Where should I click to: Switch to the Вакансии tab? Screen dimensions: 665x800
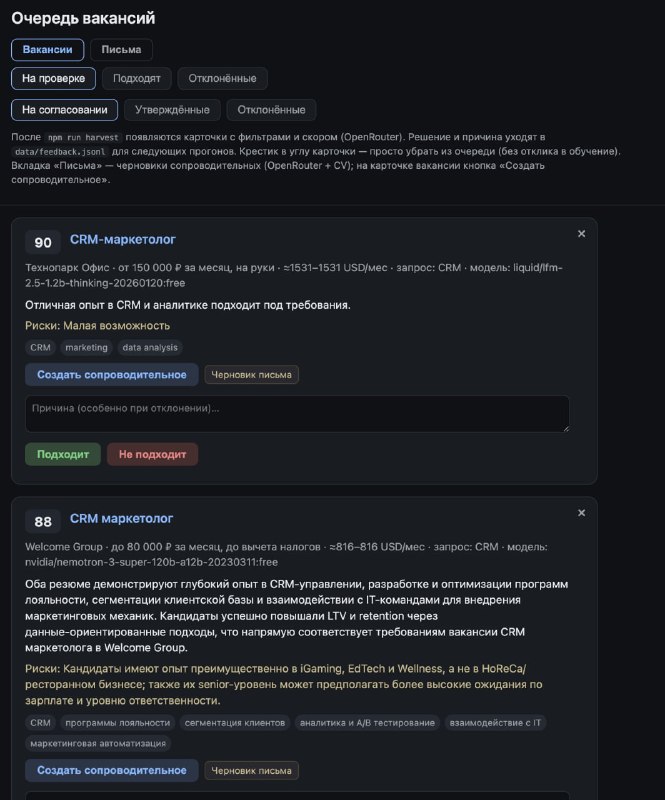(47, 49)
